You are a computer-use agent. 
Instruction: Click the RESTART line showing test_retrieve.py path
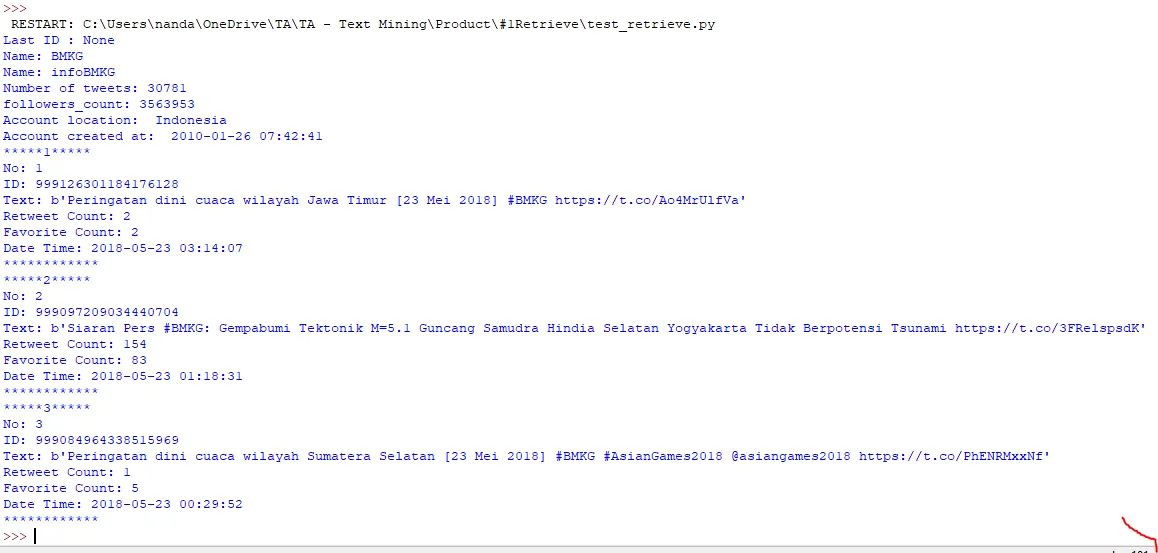(363, 24)
